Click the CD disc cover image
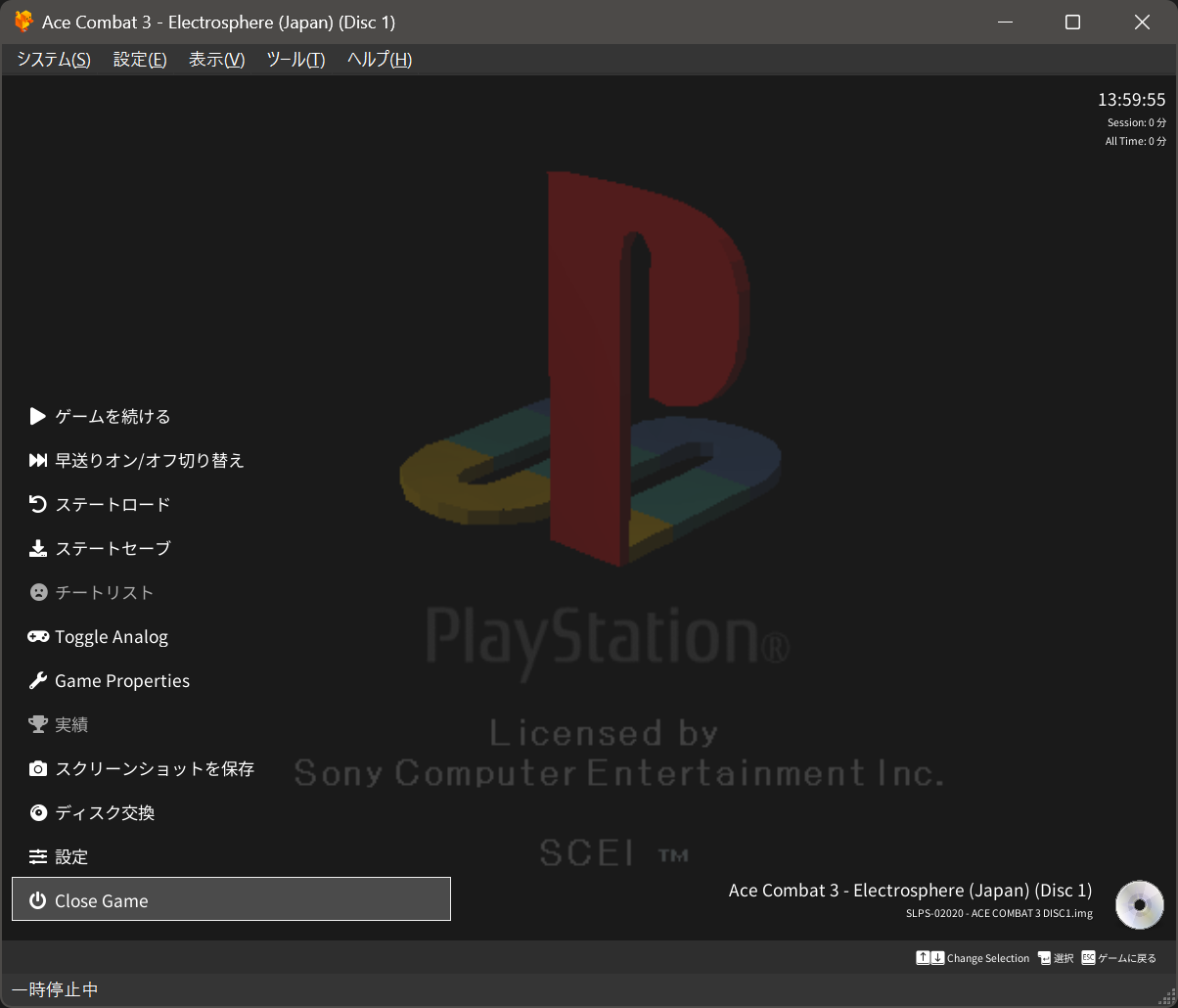The image size is (1178, 1008). pos(1140,905)
